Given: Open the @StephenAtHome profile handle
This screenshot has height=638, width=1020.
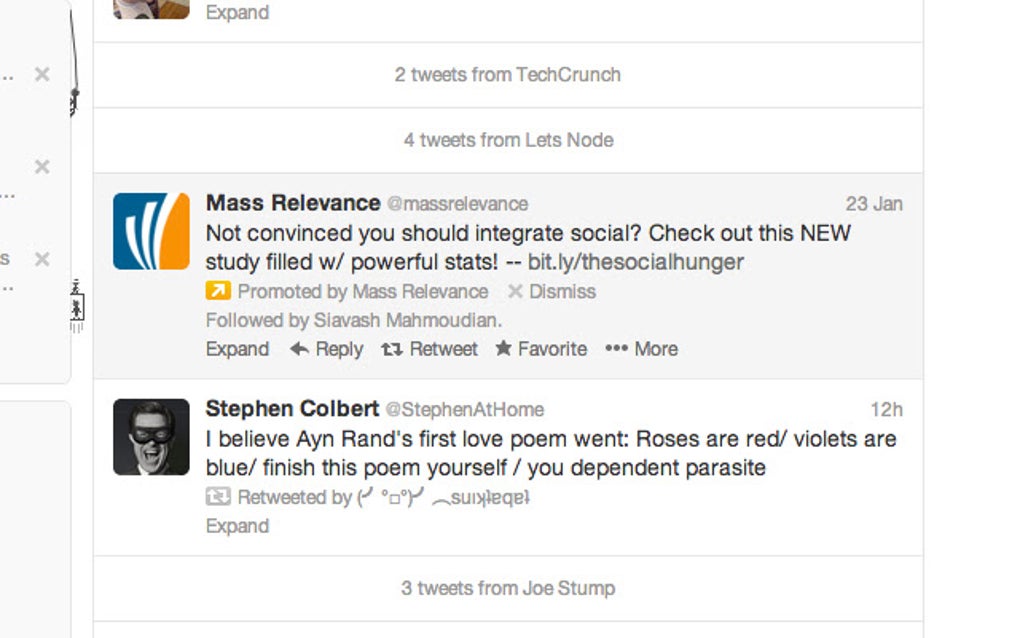Looking at the screenshot, I should click(465, 410).
